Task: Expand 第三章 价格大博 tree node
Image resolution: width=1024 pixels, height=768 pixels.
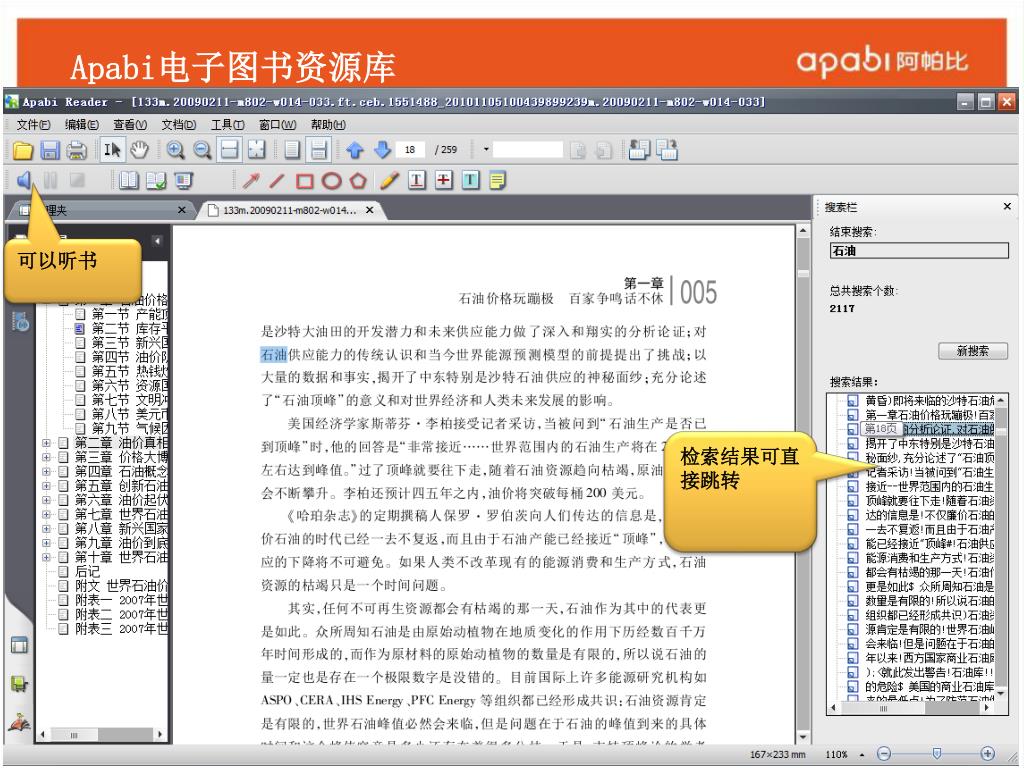Action: pyautogui.click(x=46, y=457)
